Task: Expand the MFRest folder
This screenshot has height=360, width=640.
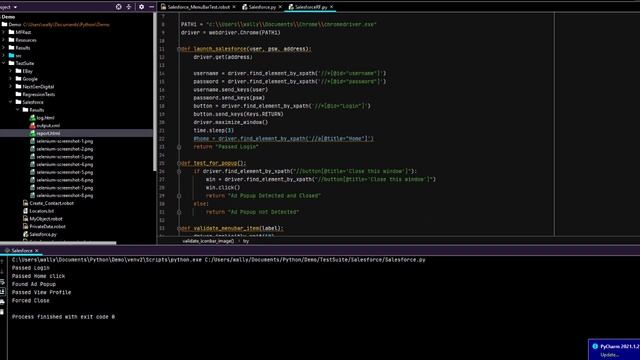Action: (x=4, y=32)
